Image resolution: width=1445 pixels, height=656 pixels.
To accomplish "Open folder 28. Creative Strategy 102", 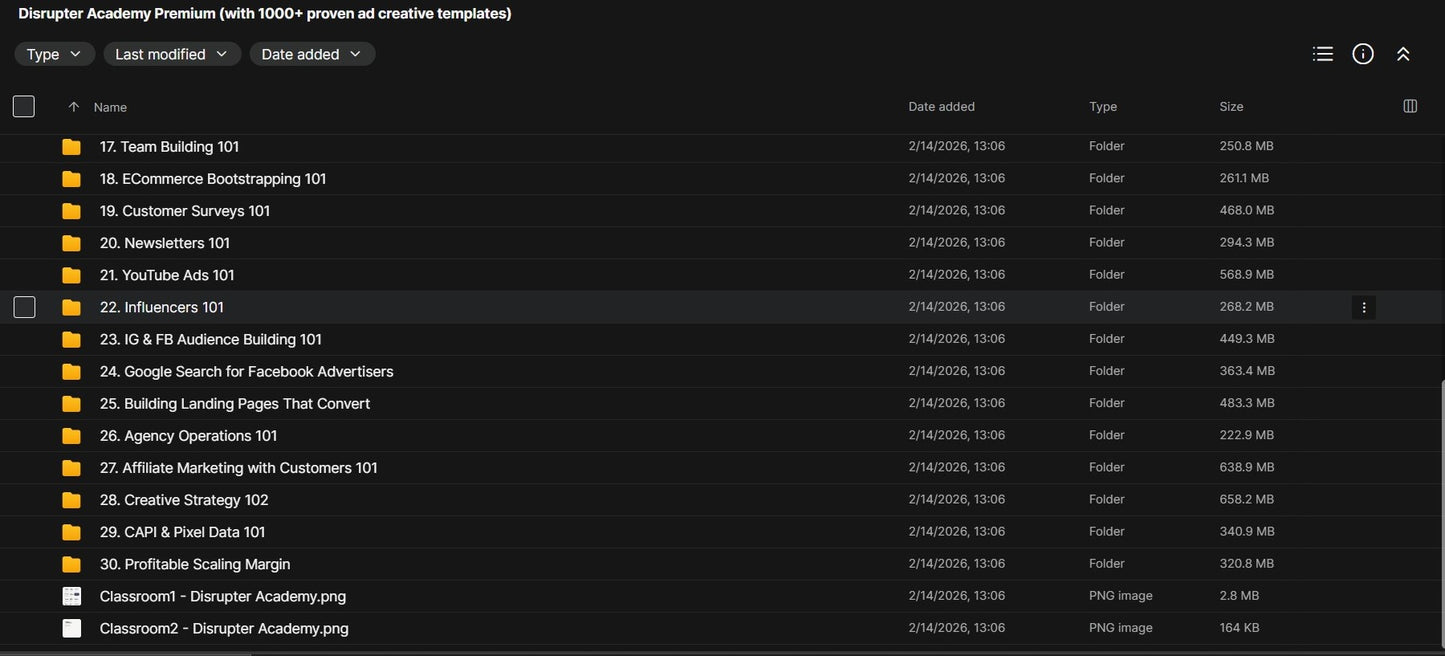I will [x=184, y=500].
